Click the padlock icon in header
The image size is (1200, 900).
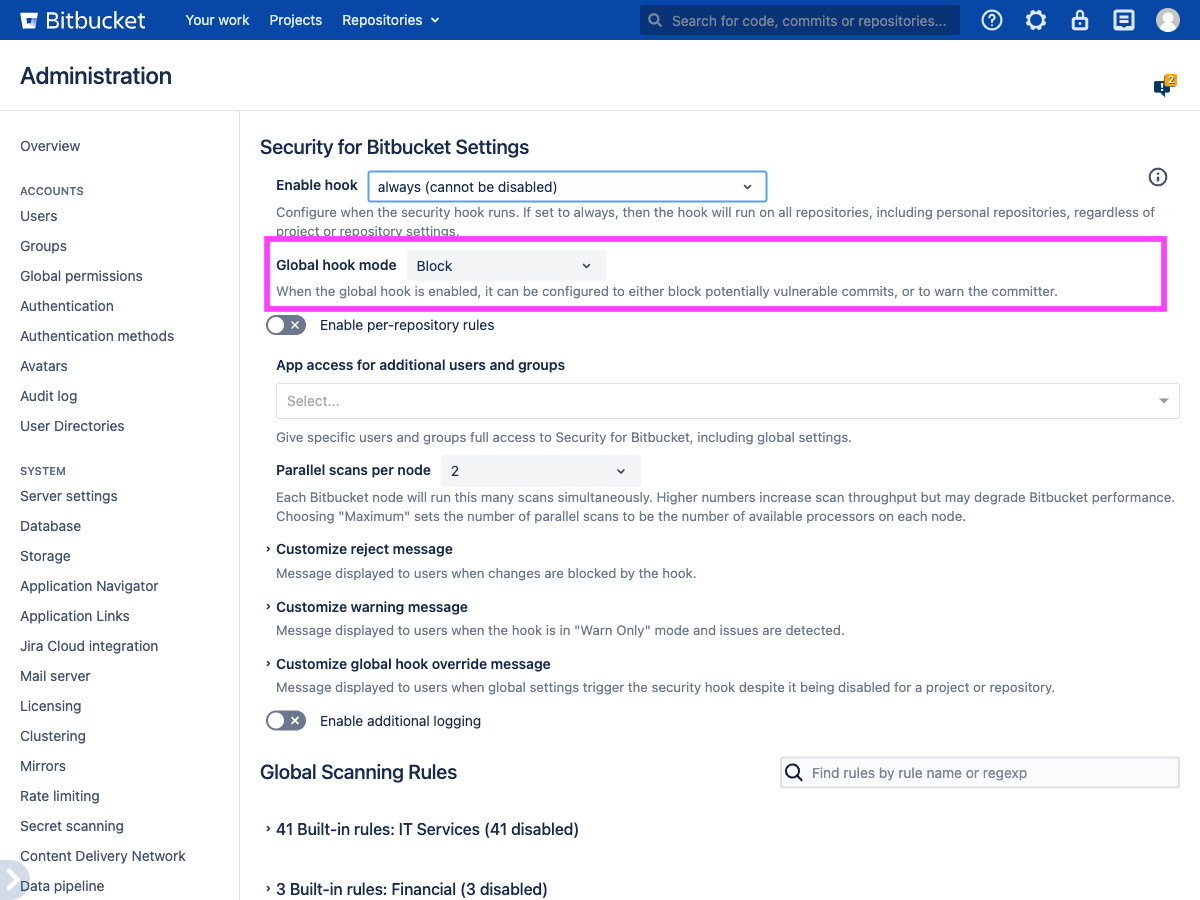click(x=1080, y=20)
